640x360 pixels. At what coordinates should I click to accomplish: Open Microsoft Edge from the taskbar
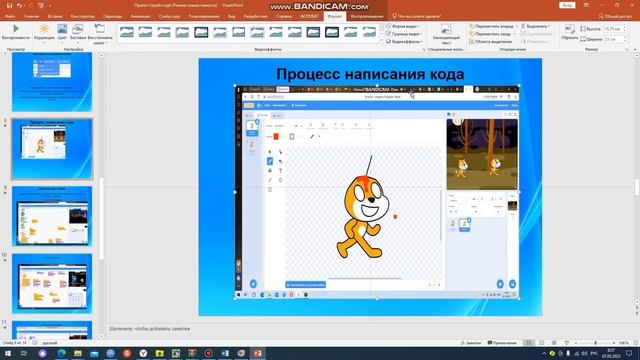(x=62, y=353)
